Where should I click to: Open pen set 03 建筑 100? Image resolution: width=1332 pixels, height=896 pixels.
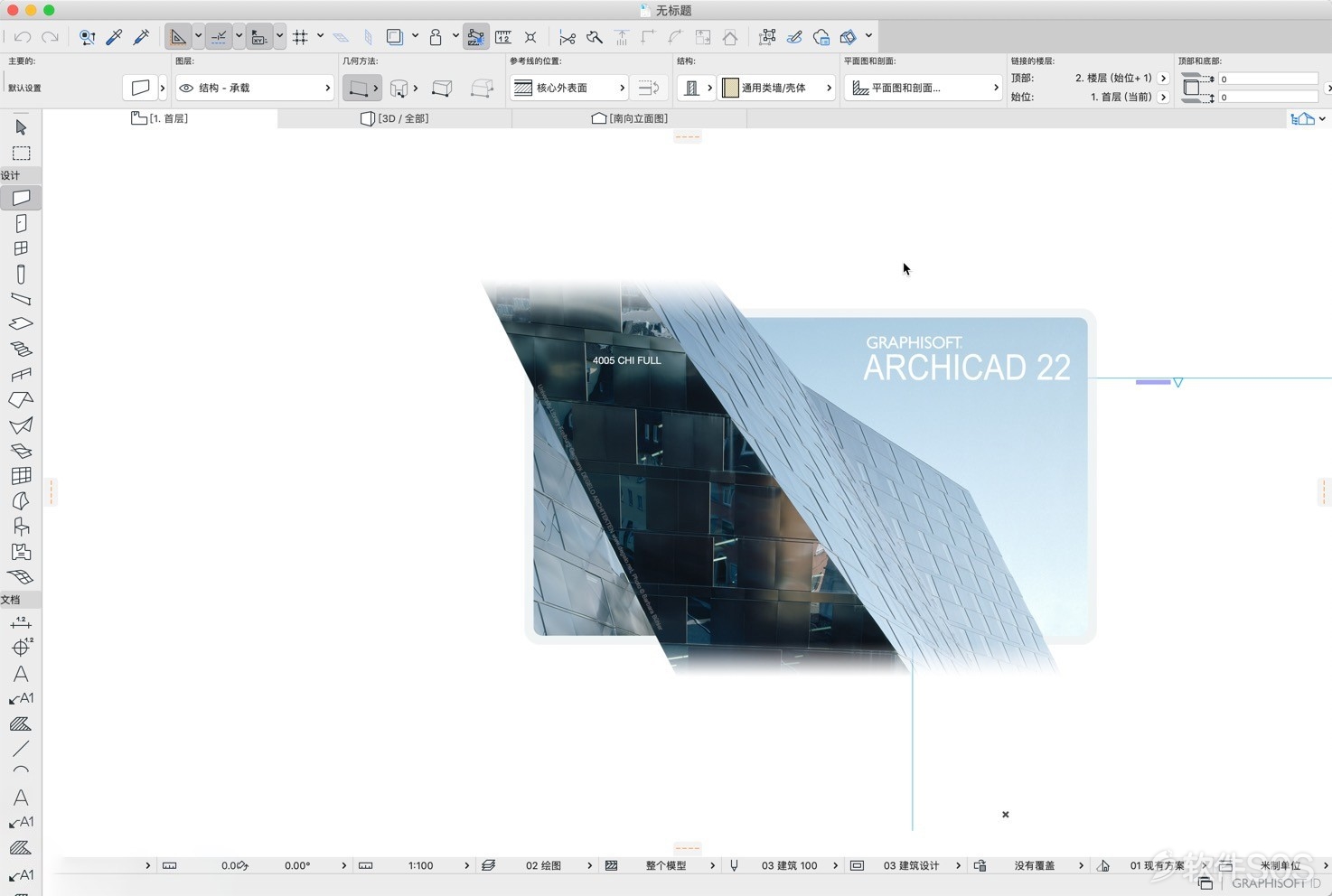(783, 865)
